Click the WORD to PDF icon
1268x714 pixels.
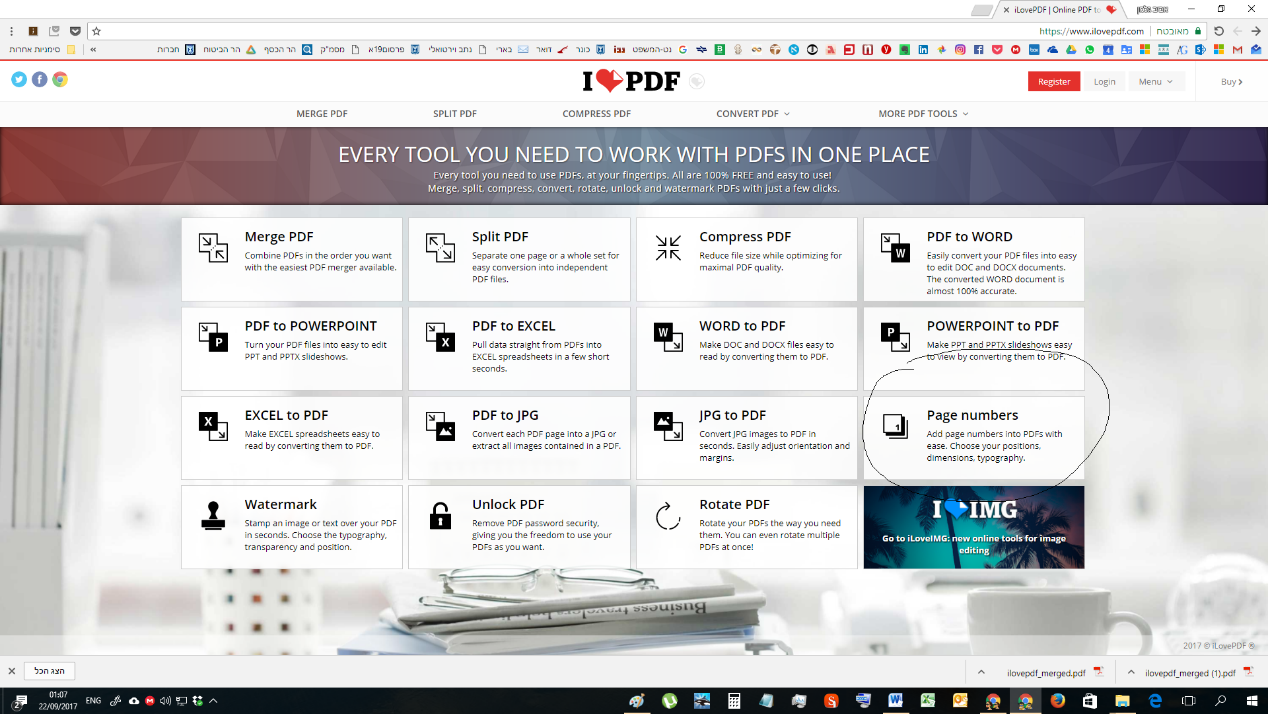point(668,335)
